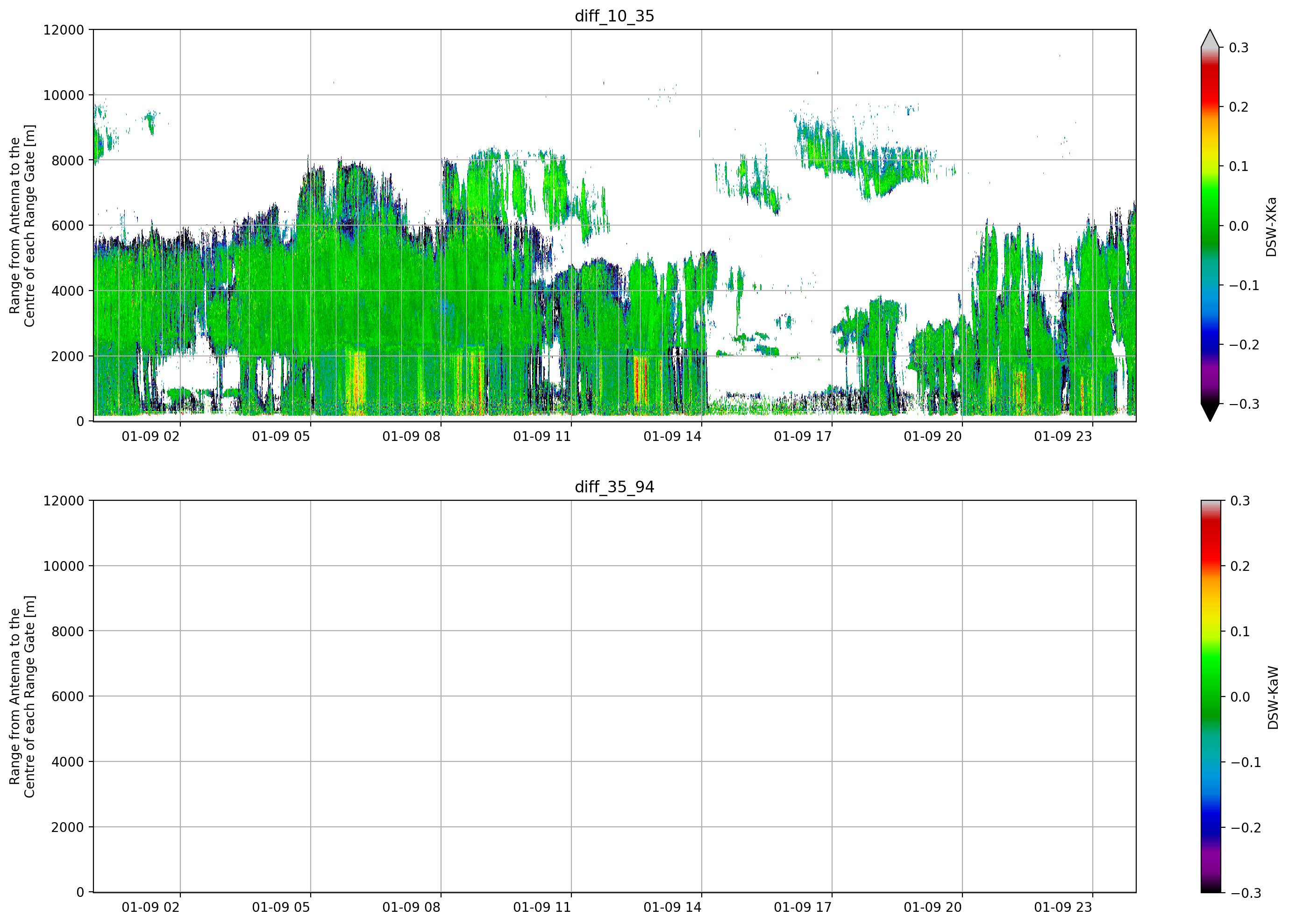Click the 01-09 20 tick label on the bottom plot
1289x924 pixels.
pyautogui.click(x=933, y=908)
